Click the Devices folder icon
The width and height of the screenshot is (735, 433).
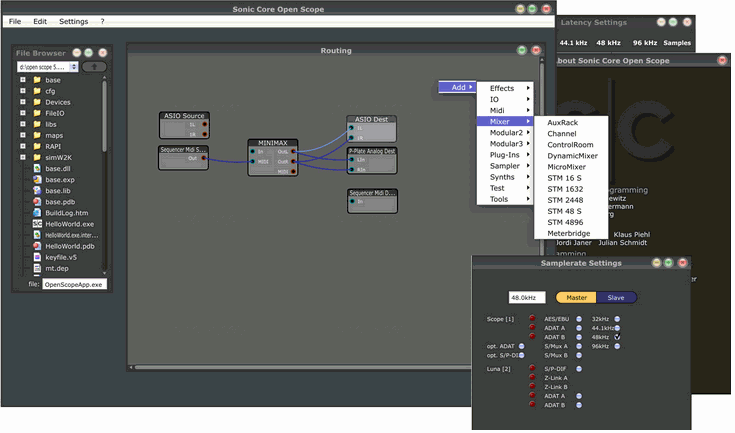click(37, 102)
